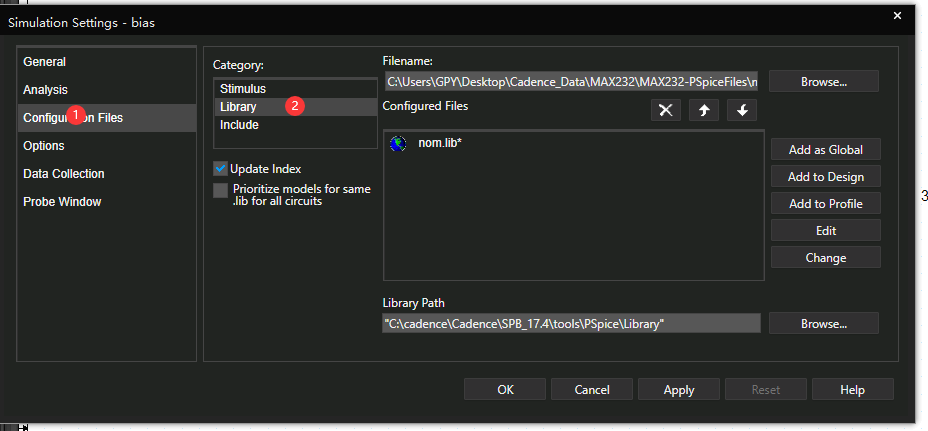The image size is (928, 431).
Task: Click the Library Path text field
Action: (571, 324)
